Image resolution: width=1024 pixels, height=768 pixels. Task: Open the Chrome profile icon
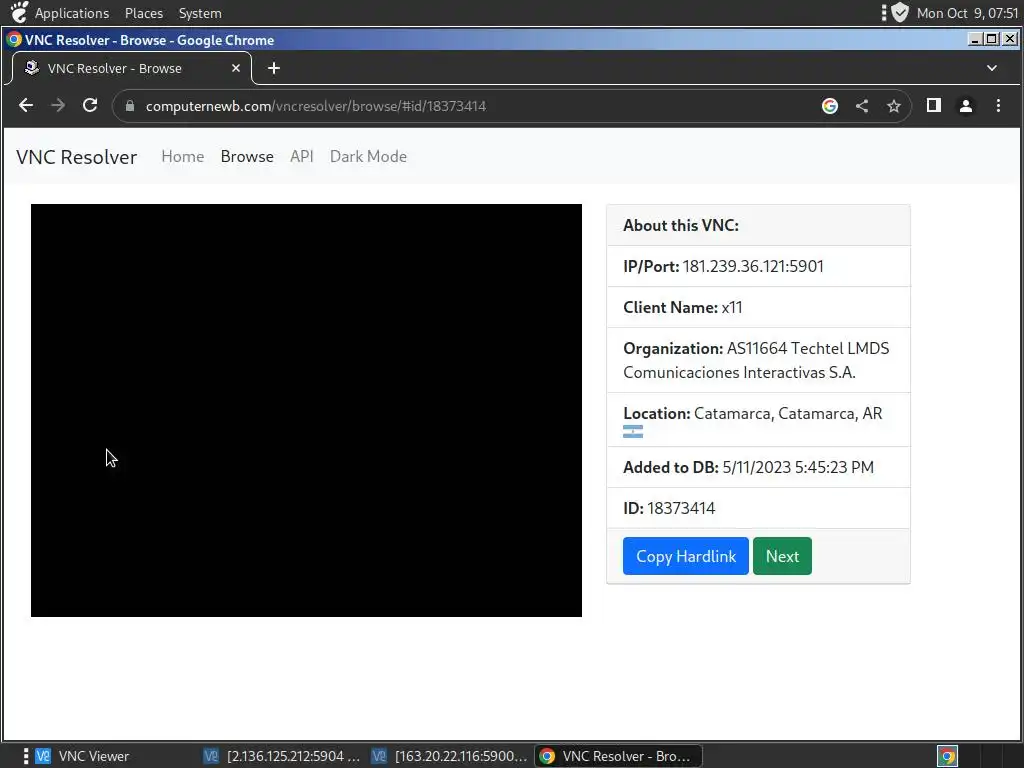(966, 106)
